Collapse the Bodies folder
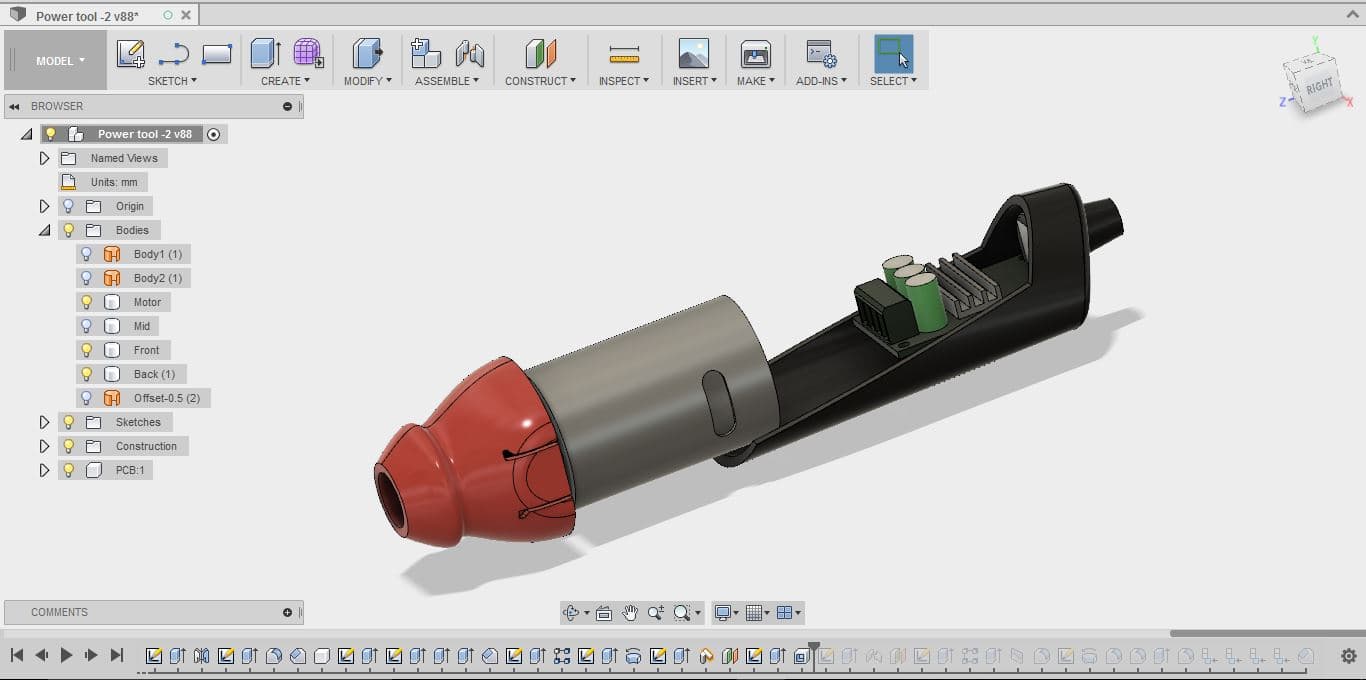The image size is (1366, 680). pyautogui.click(x=44, y=230)
